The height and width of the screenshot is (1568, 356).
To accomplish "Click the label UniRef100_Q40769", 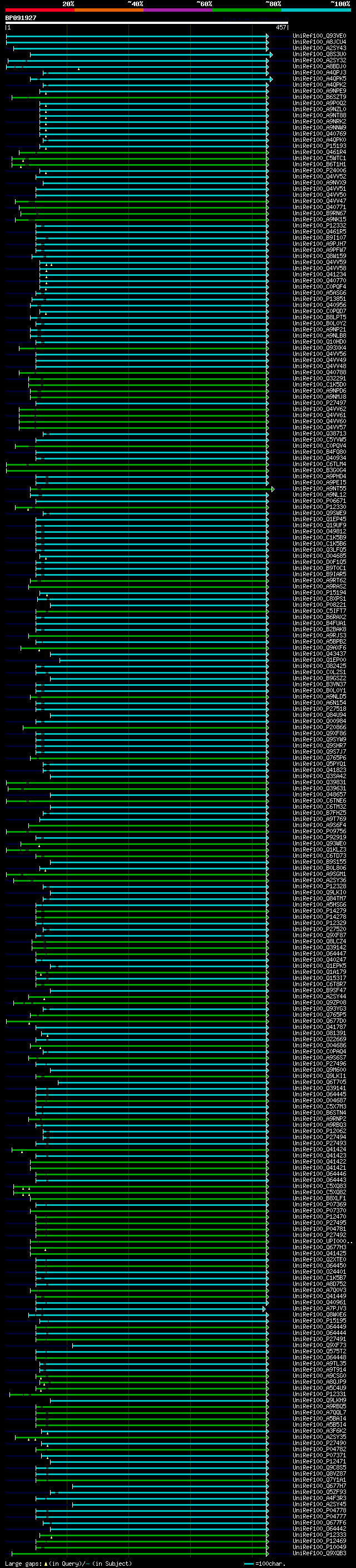I will 319,134.
